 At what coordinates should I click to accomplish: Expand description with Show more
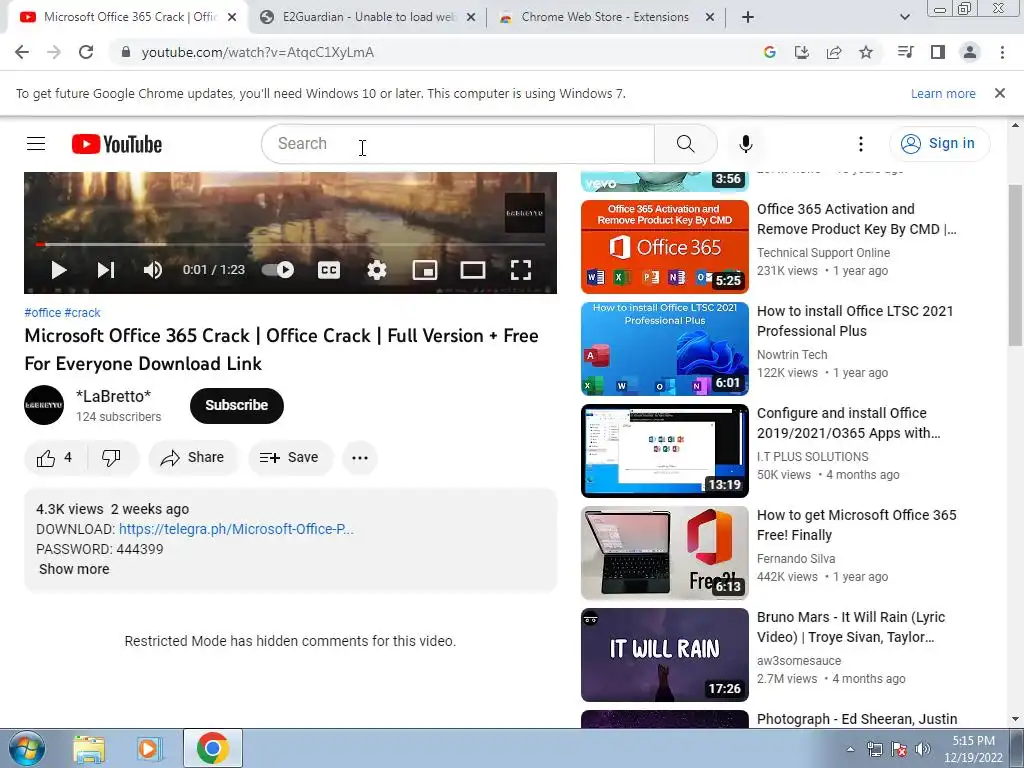(x=74, y=569)
